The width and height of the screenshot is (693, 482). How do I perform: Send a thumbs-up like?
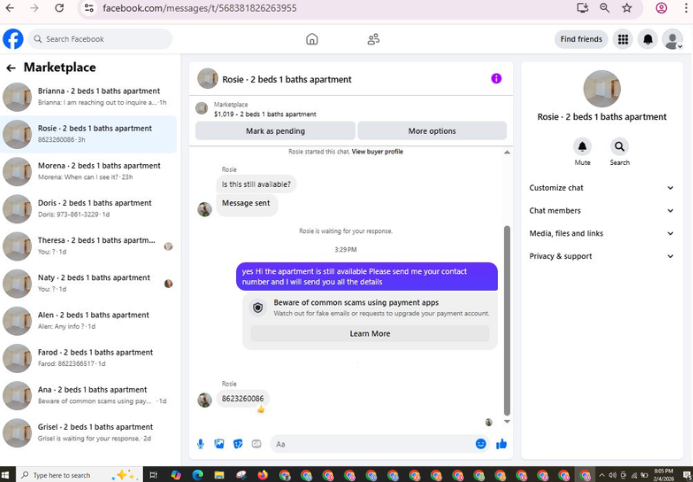click(x=501, y=444)
